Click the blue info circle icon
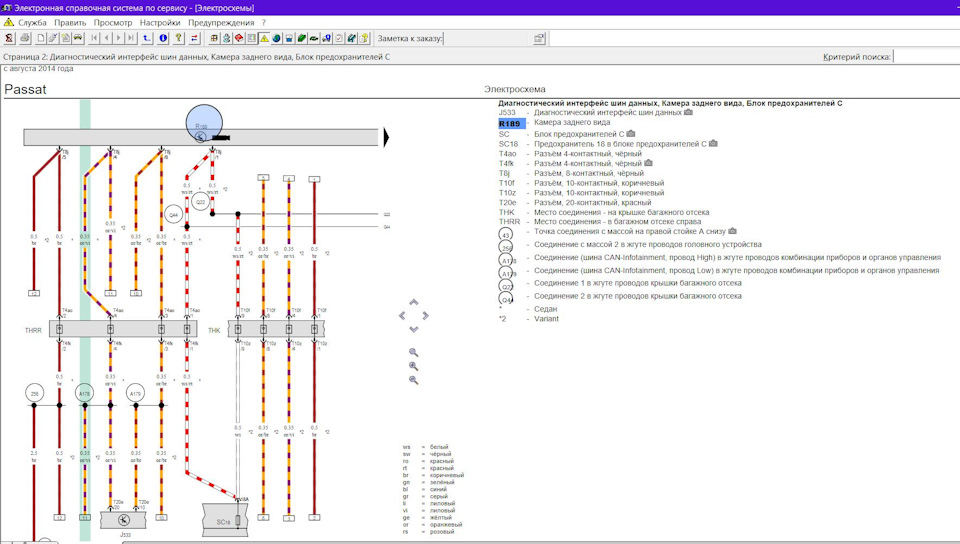The height and width of the screenshot is (544, 960). tap(163, 38)
